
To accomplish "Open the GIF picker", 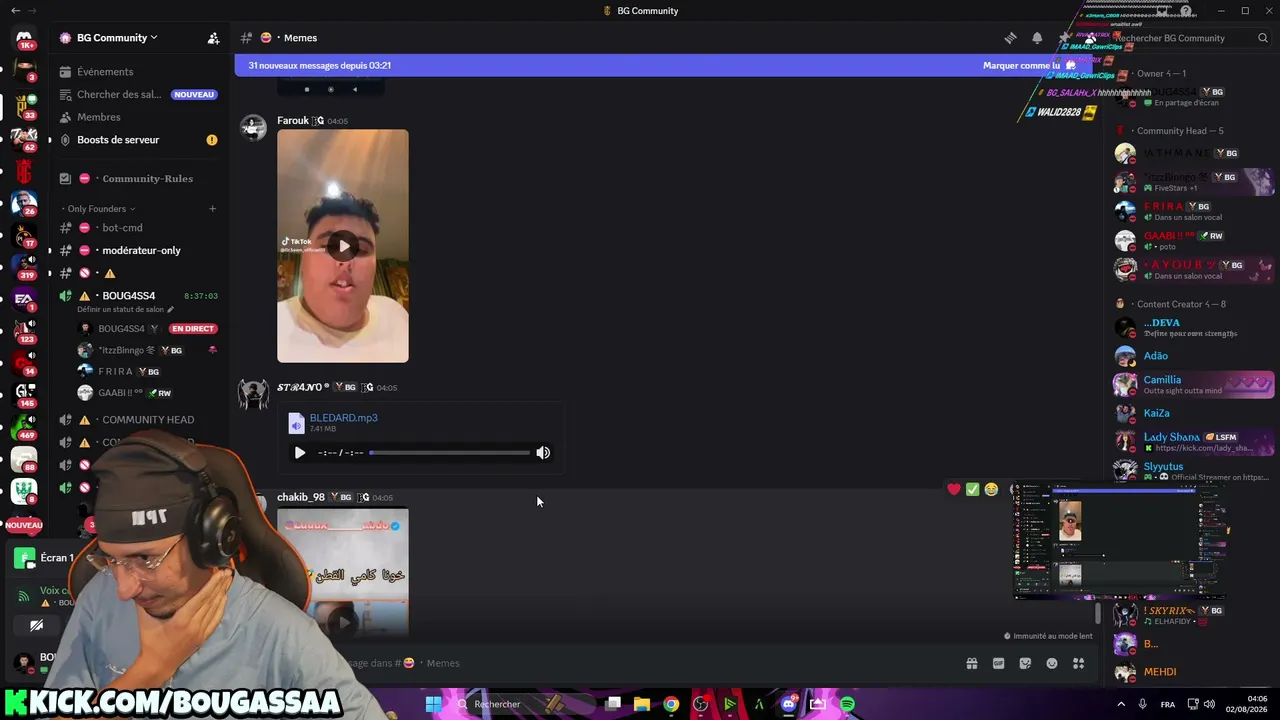I will (x=998, y=663).
